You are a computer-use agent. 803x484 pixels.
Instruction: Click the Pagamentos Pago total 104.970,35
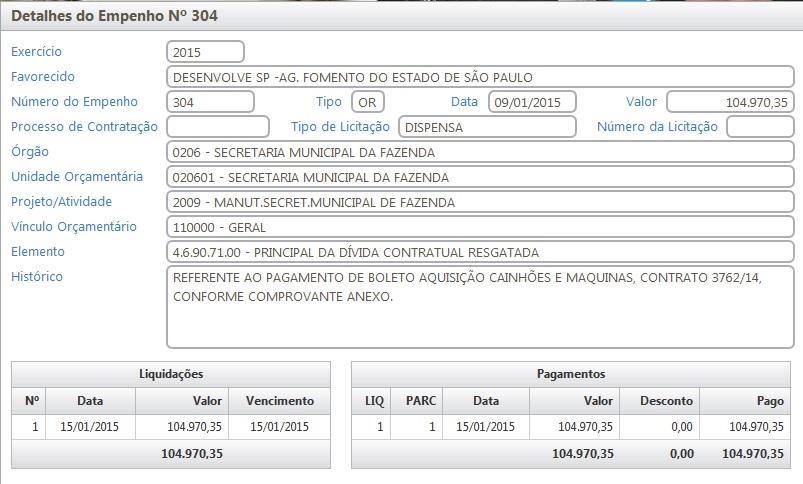753,454
